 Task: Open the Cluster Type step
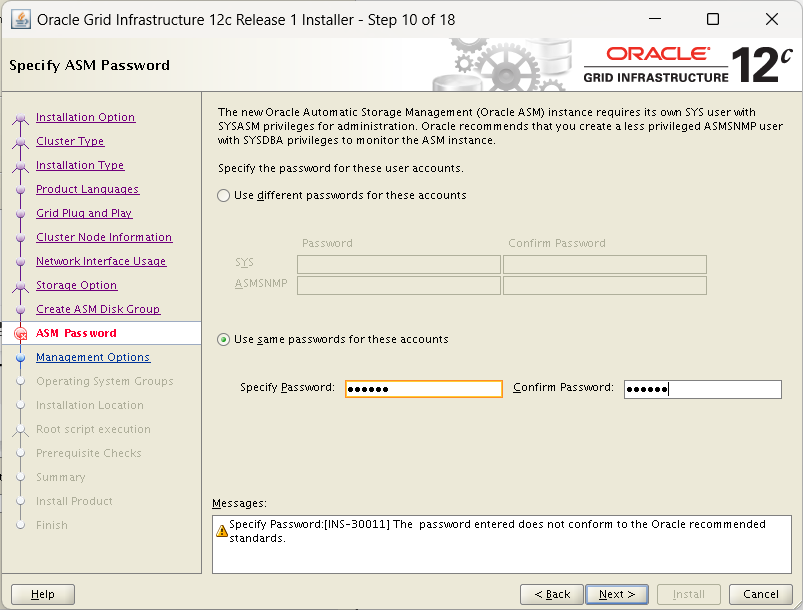click(70, 141)
